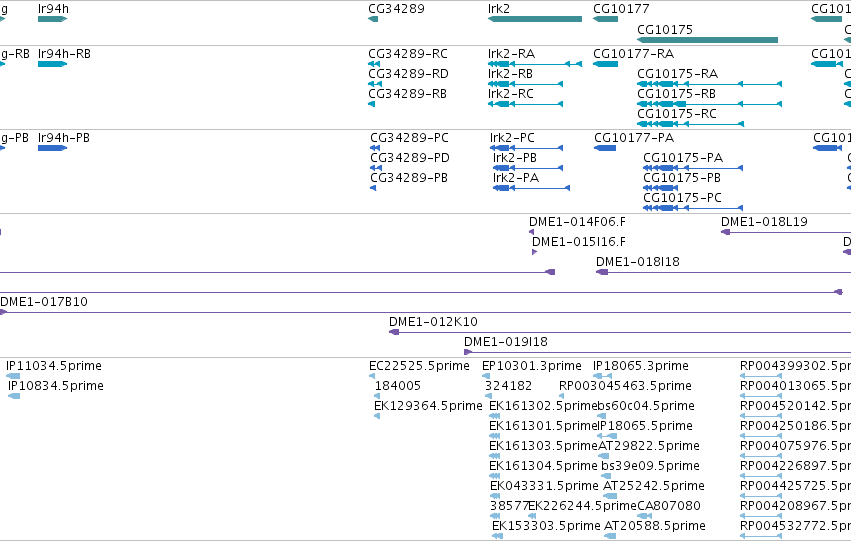Open EST bs39e09.5prime
This screenshot has width=851, height=541.
click(x=650, y=467)
